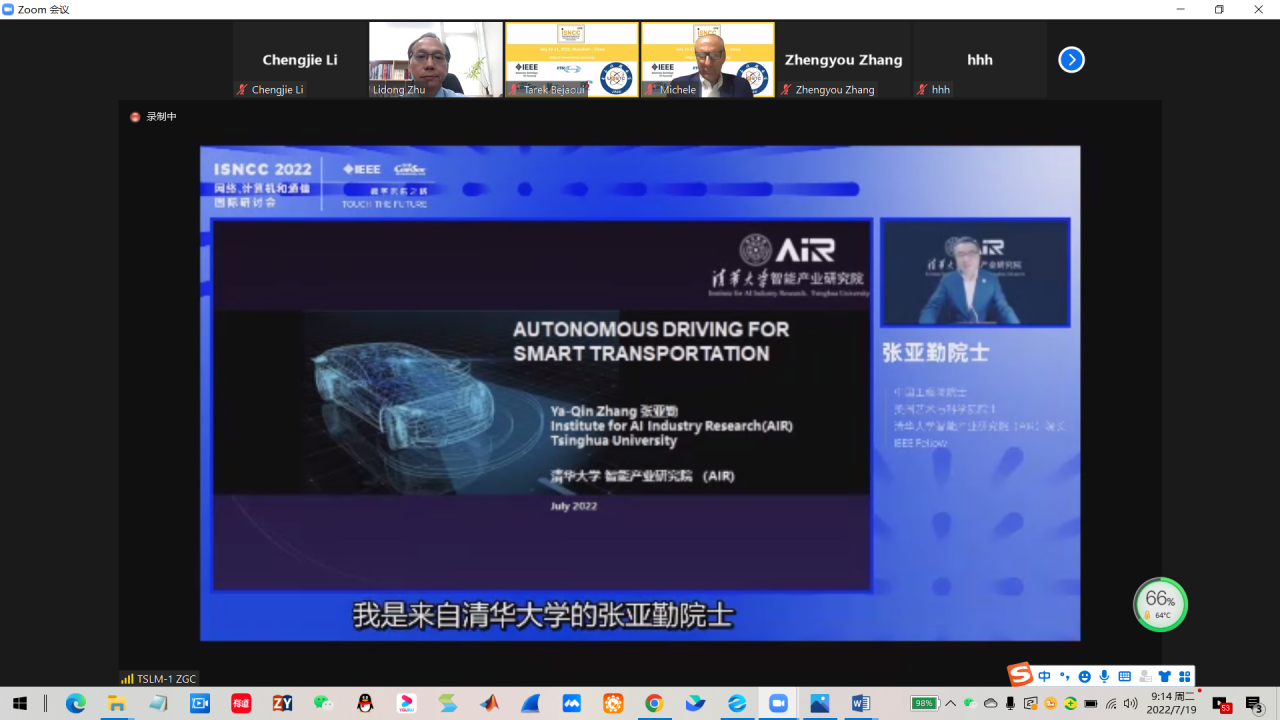Open the system volume control

(x=1130, y=703)
